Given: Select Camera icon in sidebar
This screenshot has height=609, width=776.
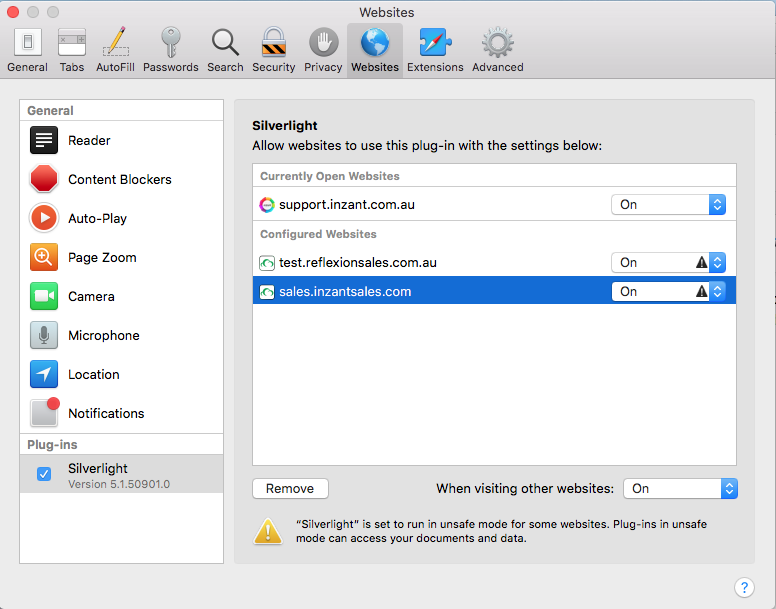Looking at the screenshot, I should click(44, 296).
